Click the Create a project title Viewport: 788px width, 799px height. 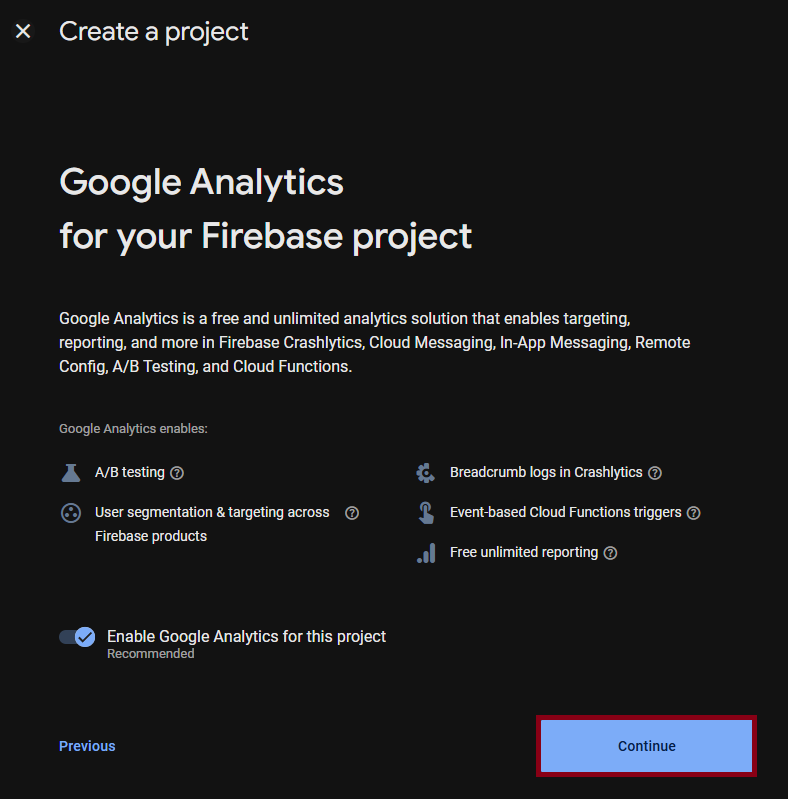coord(153,32)
